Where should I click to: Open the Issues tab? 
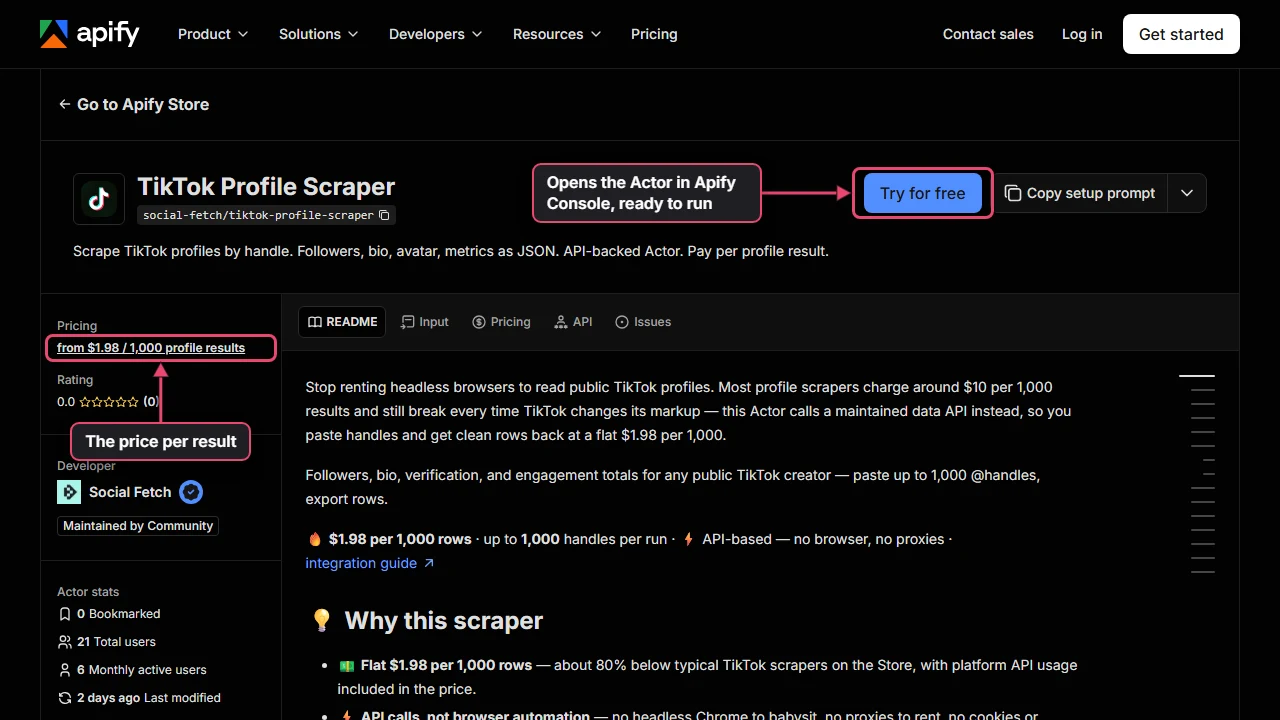click(643, 322)
